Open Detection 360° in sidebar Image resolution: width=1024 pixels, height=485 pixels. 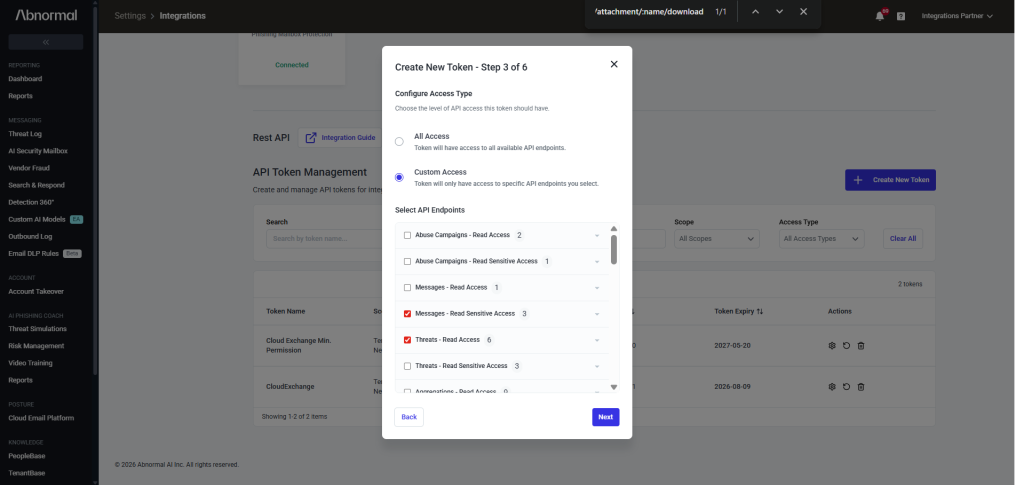pos(31,202)
